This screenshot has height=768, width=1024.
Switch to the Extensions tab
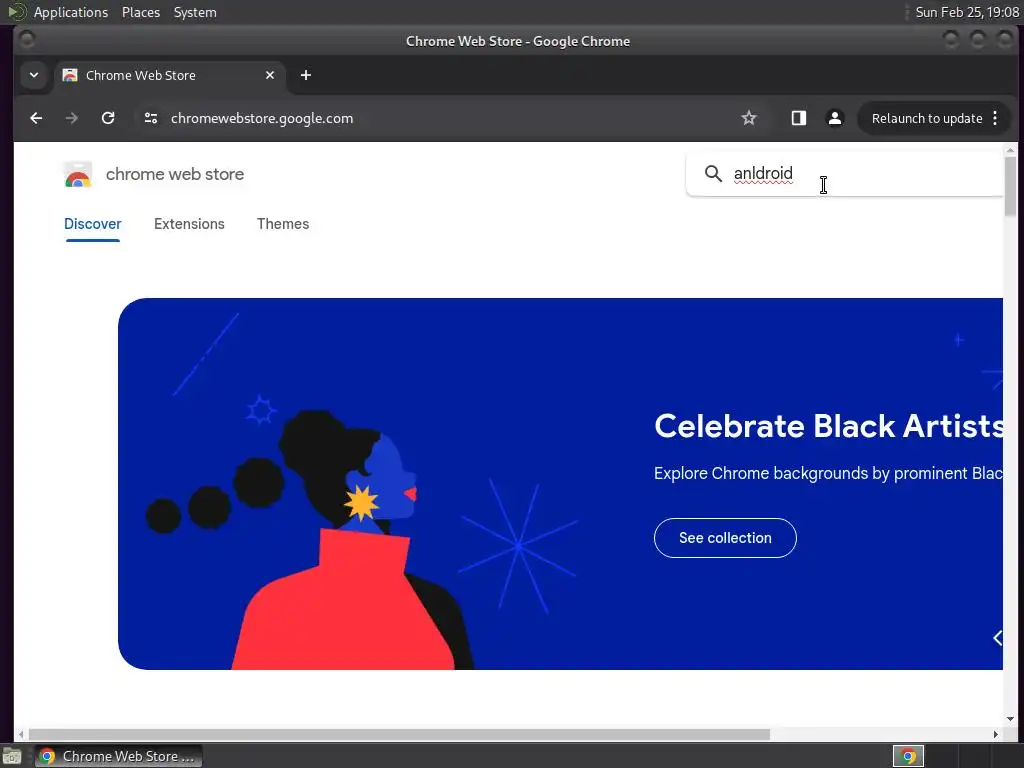click(189, 224)
